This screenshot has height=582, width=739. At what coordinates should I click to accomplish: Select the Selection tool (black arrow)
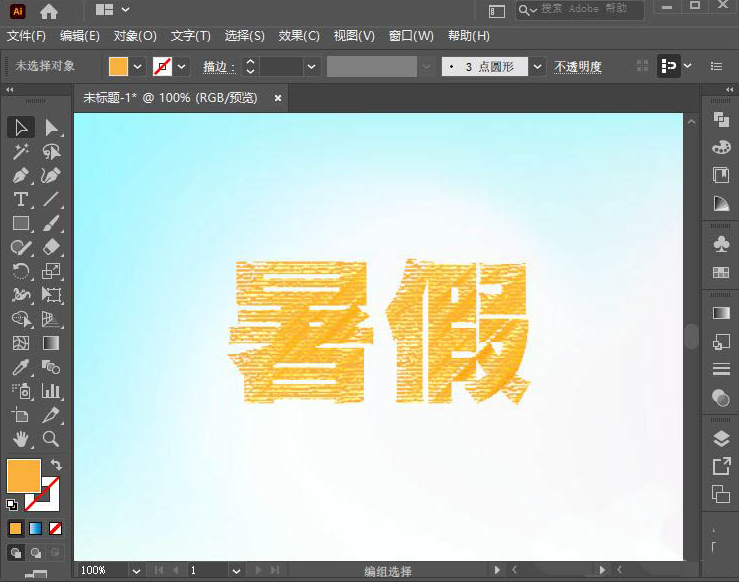21,127
